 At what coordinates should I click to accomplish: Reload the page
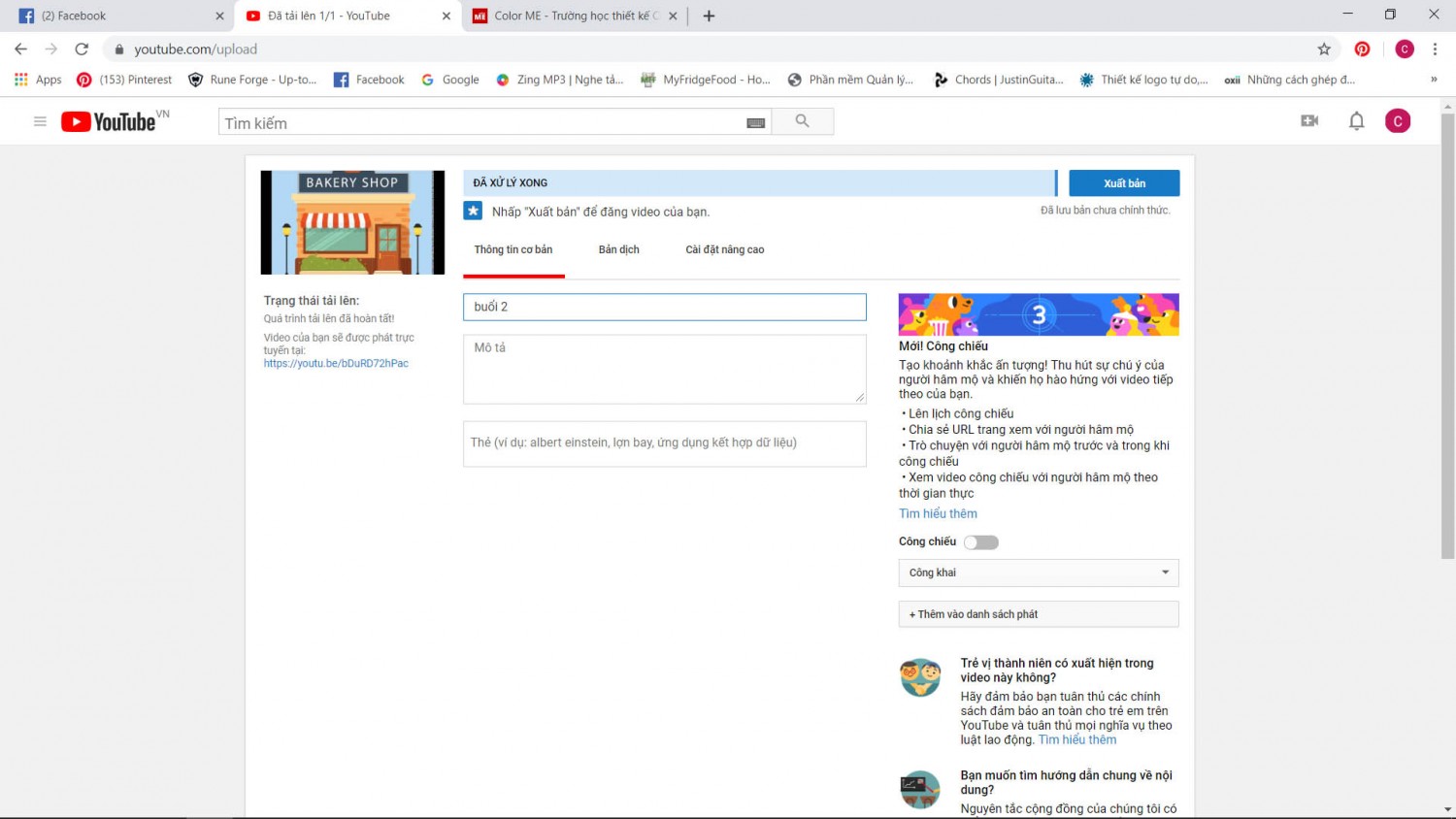pyautogui.click(x=82, y=49)
